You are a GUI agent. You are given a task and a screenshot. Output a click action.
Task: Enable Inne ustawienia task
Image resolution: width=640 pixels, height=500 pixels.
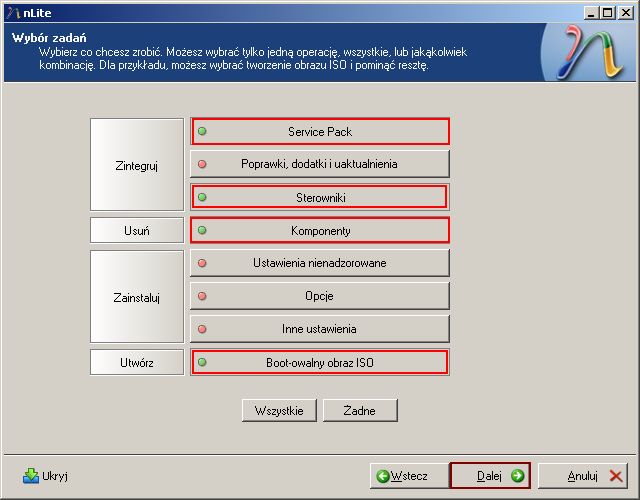(320, 329)
